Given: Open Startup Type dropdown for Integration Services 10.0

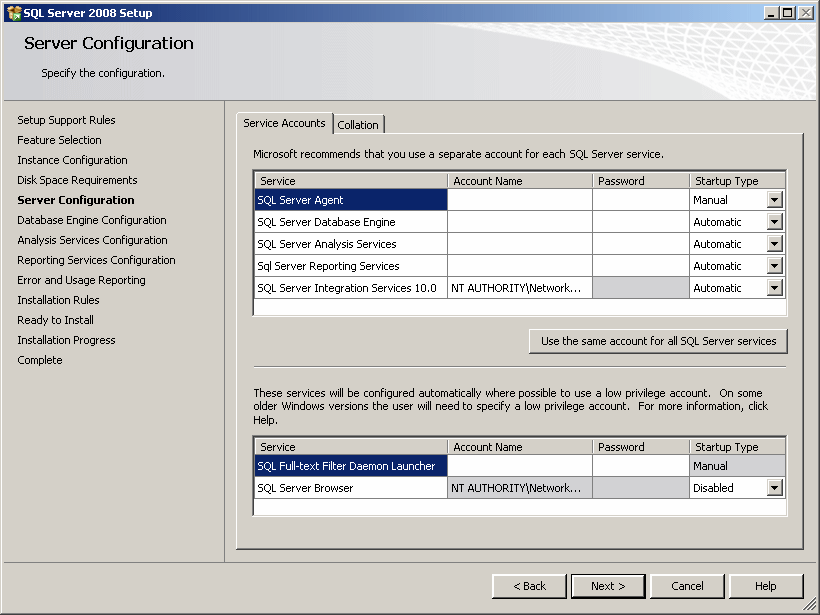Looking at the screenshot, I should [x=775, y=288].
